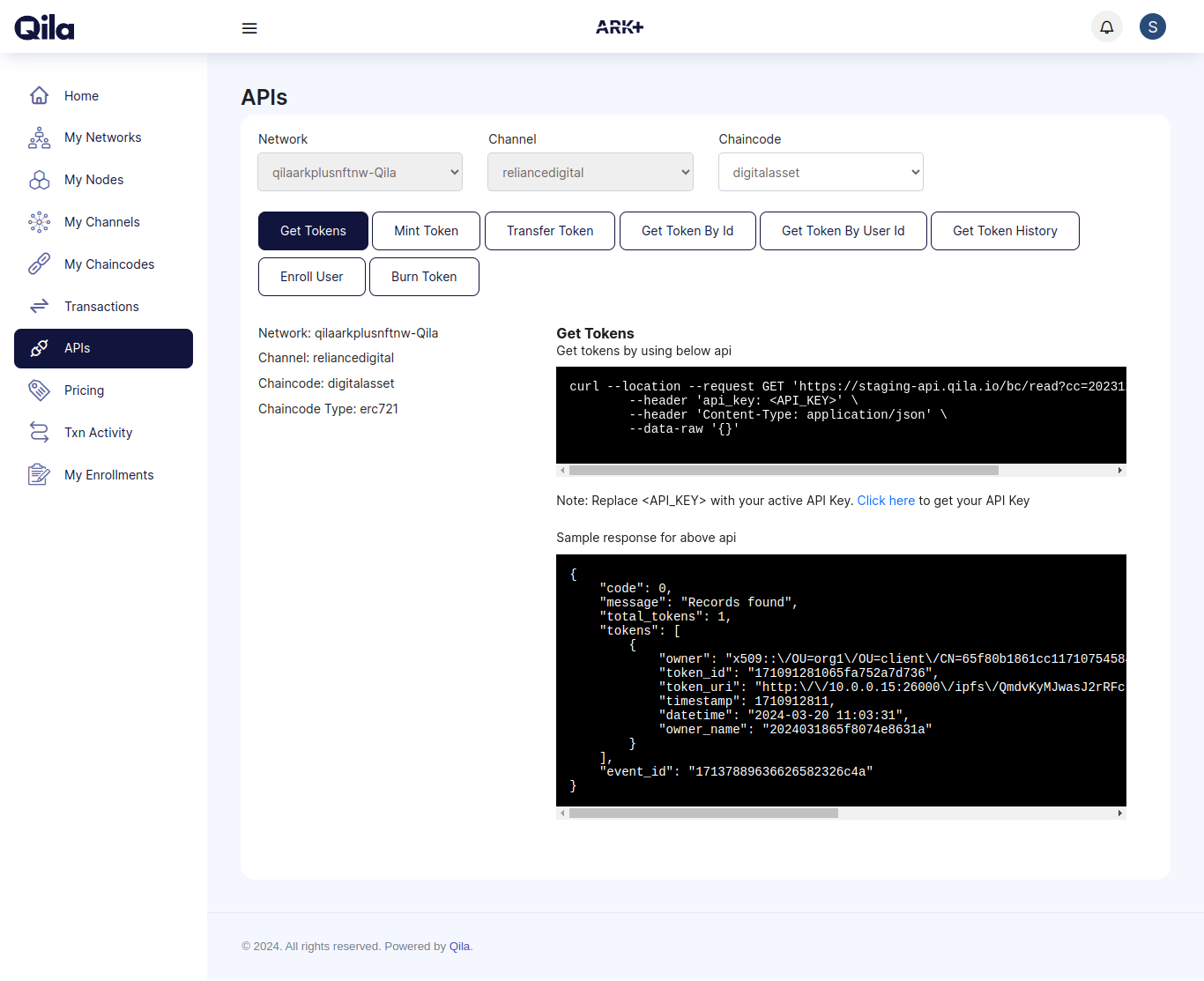Open My Nodes page

coord(103,180)
